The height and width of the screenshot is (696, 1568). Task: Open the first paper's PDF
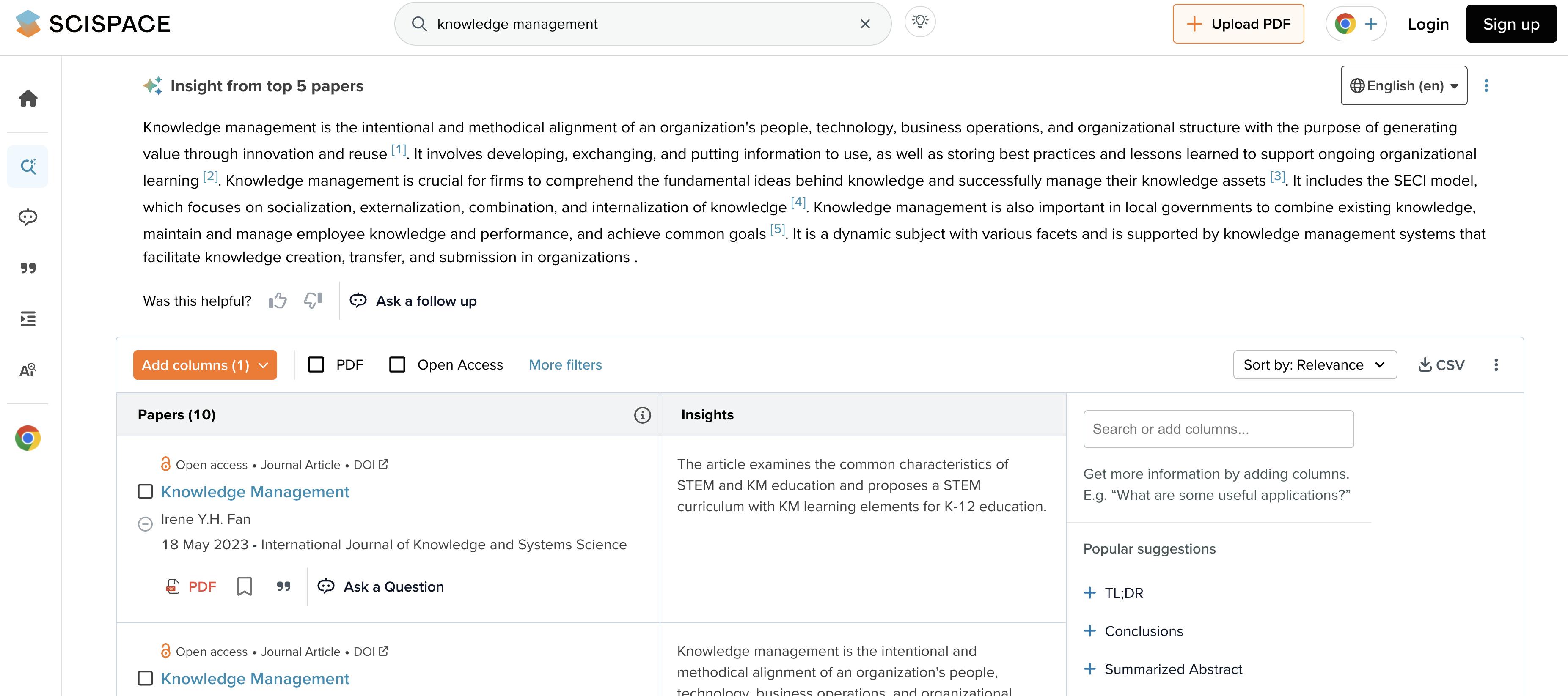191,586
